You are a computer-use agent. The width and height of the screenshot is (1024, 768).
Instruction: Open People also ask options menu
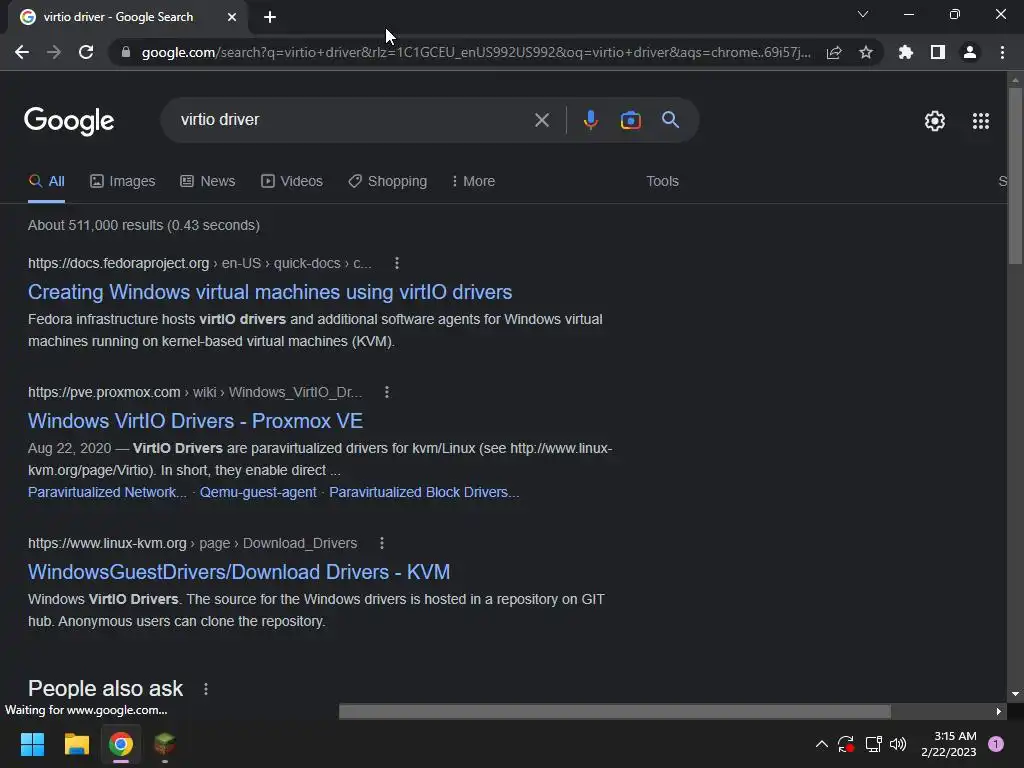pyautogui.click(x=206, y=689)
